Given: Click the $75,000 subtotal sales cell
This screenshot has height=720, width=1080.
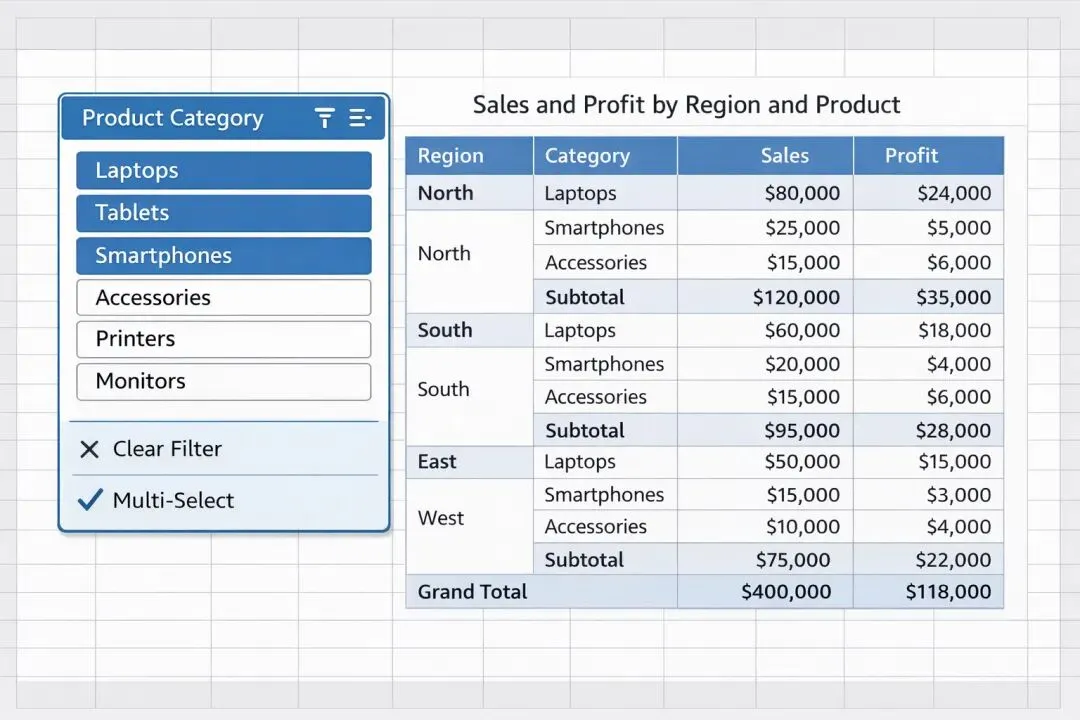Looking at the screenshot, I should pyautogui.click(x=765, y=559).
